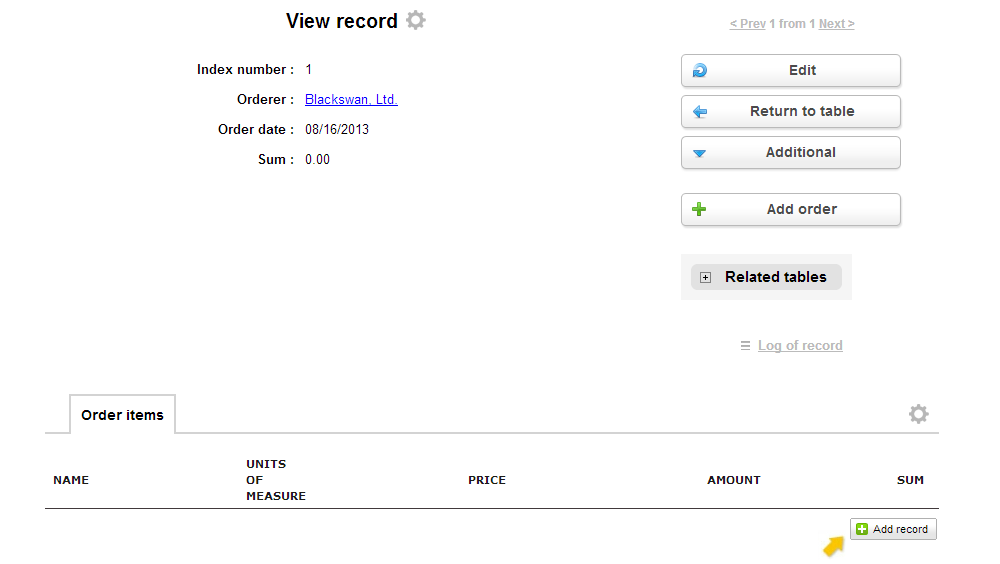
Task: Go to the Next record link
Action: [x=837, y=24]
